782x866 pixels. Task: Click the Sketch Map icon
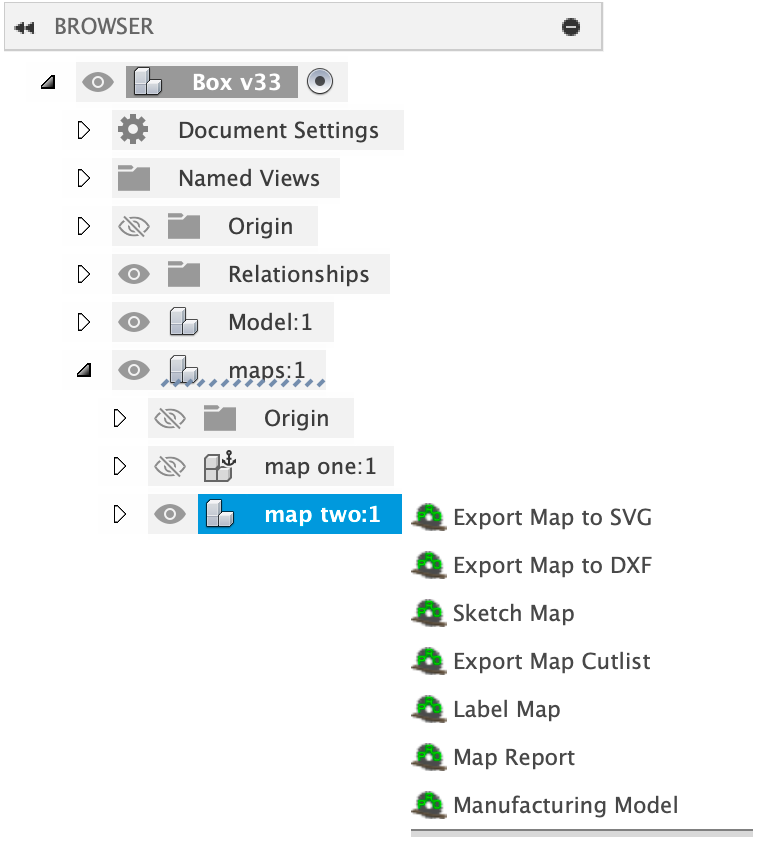pyautogui.click(x=428, y=613)
